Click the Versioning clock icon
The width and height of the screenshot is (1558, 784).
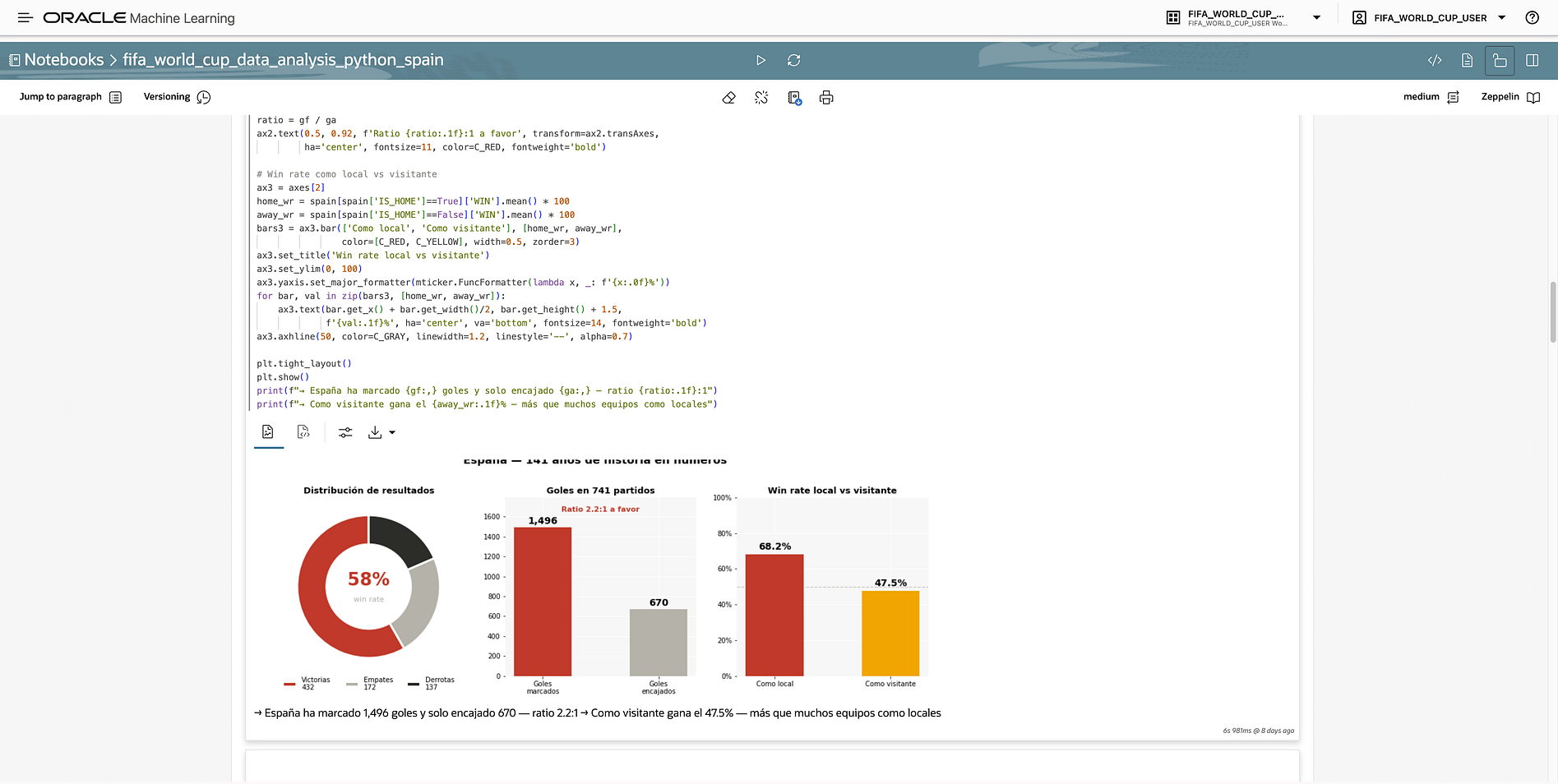[x=204, y=97]
